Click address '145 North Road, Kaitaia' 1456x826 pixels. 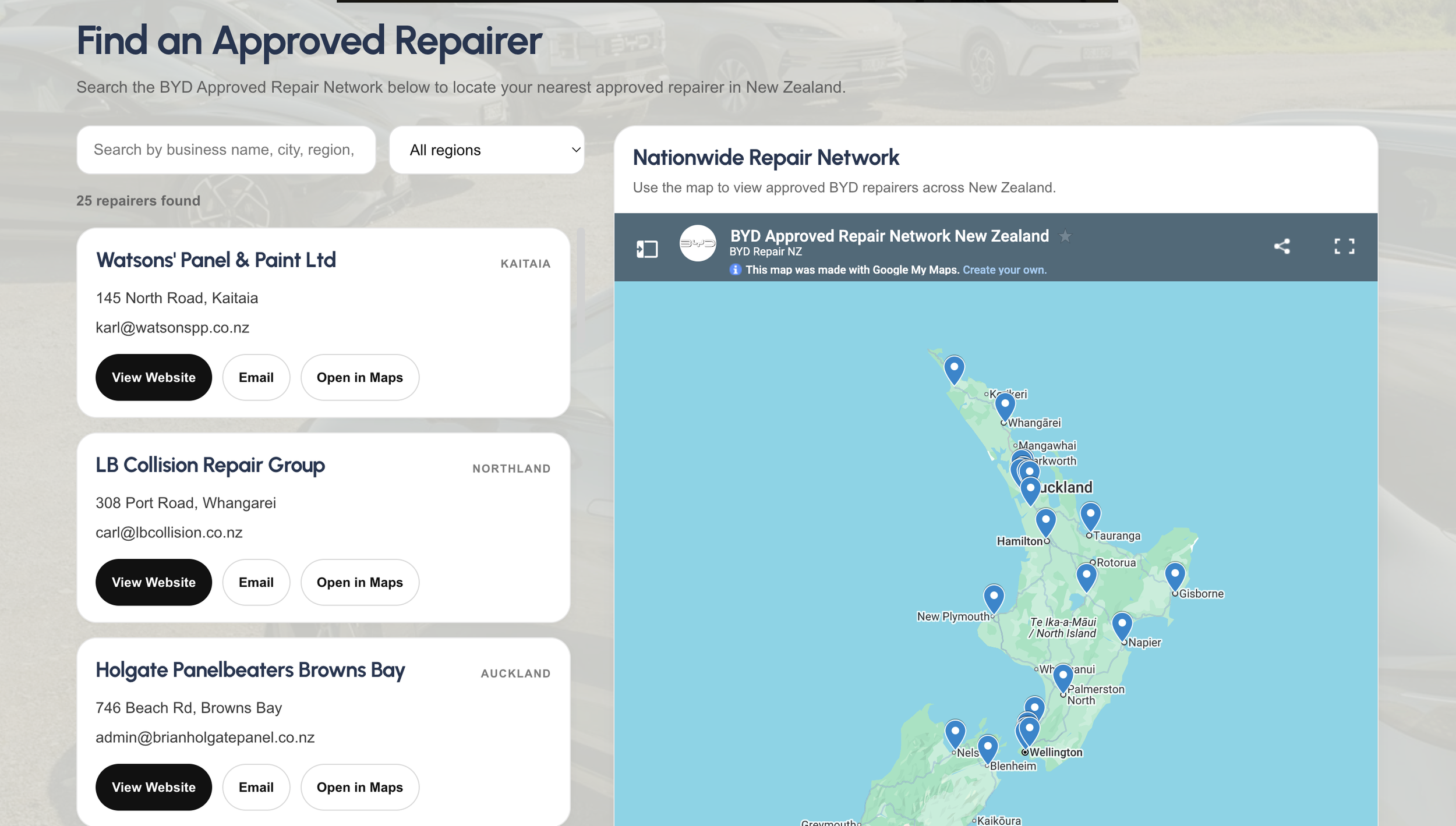click(177, 298)
